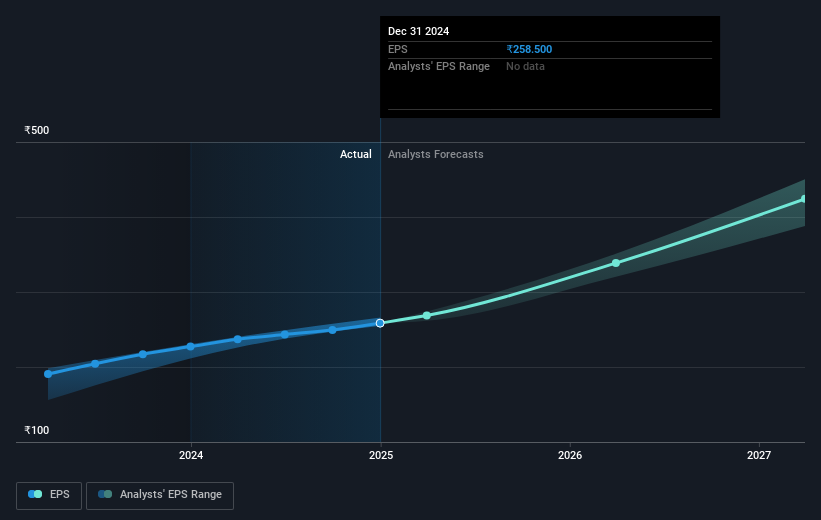
Task: Toggle the EPS legend button
Action: 49,495
